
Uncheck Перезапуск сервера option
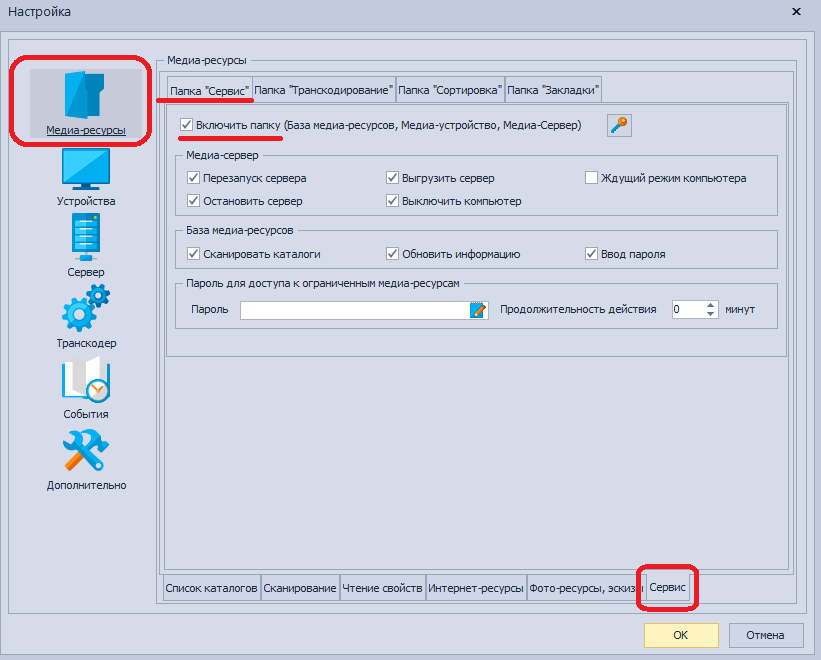point(194,178)
